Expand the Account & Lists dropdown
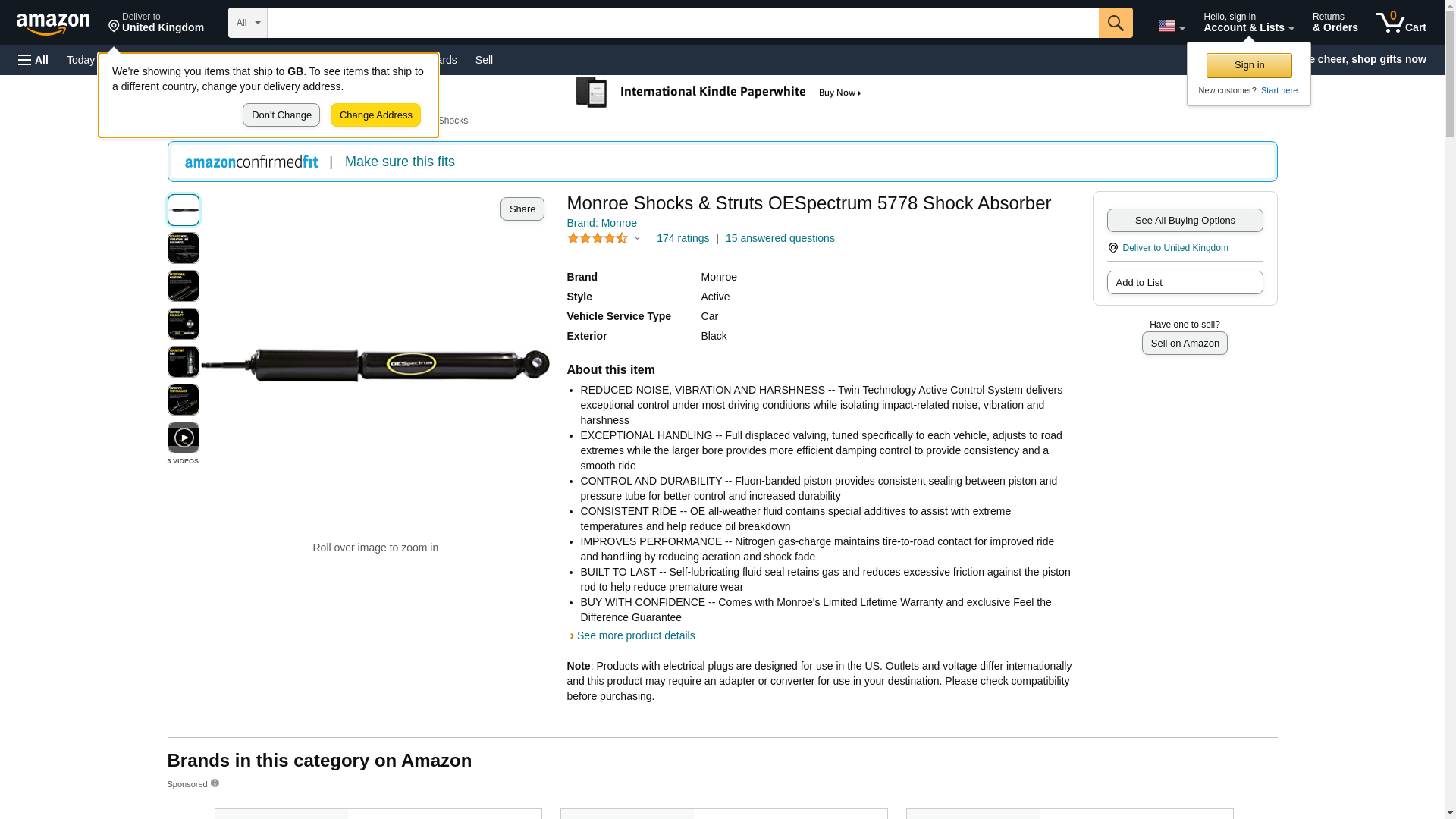The height and width of the screenshot is (819, 1456). coord(1248,23)
